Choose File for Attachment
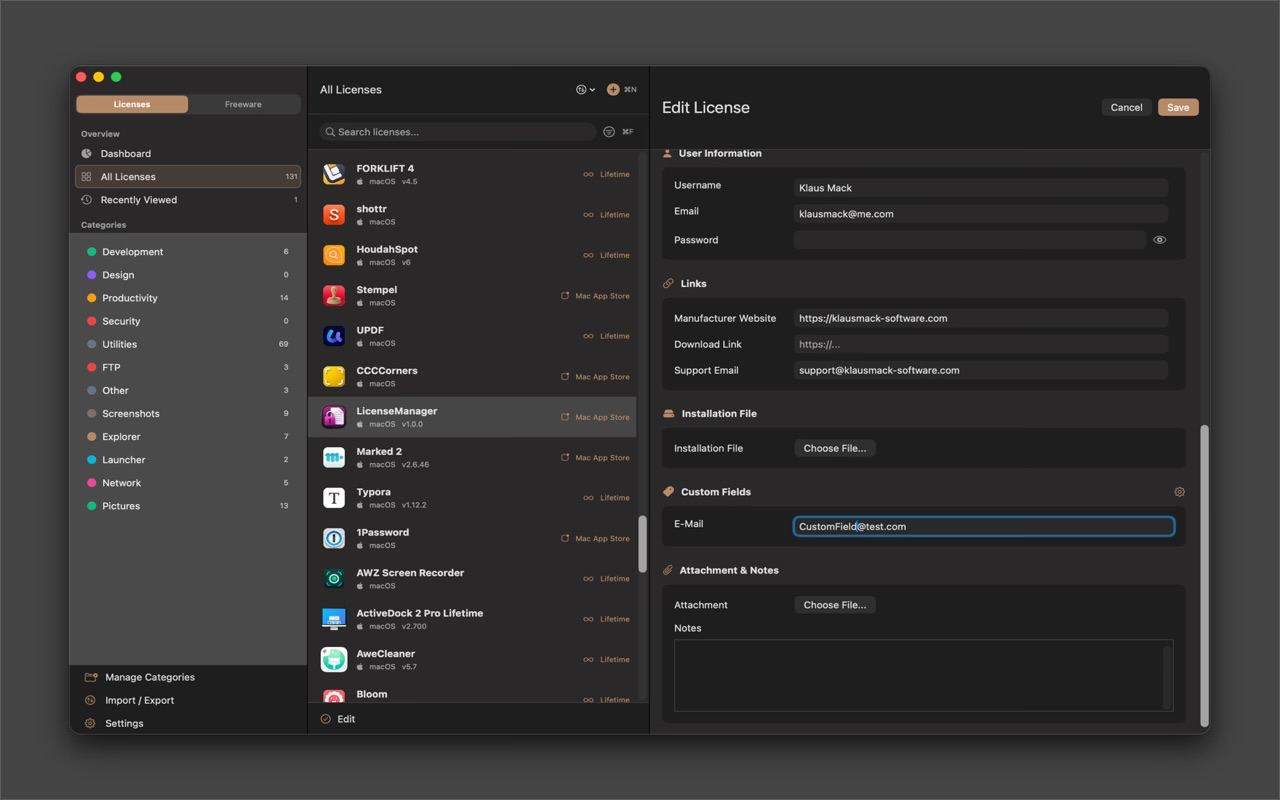Screen dimensions: 1280x800 point(835,605)
